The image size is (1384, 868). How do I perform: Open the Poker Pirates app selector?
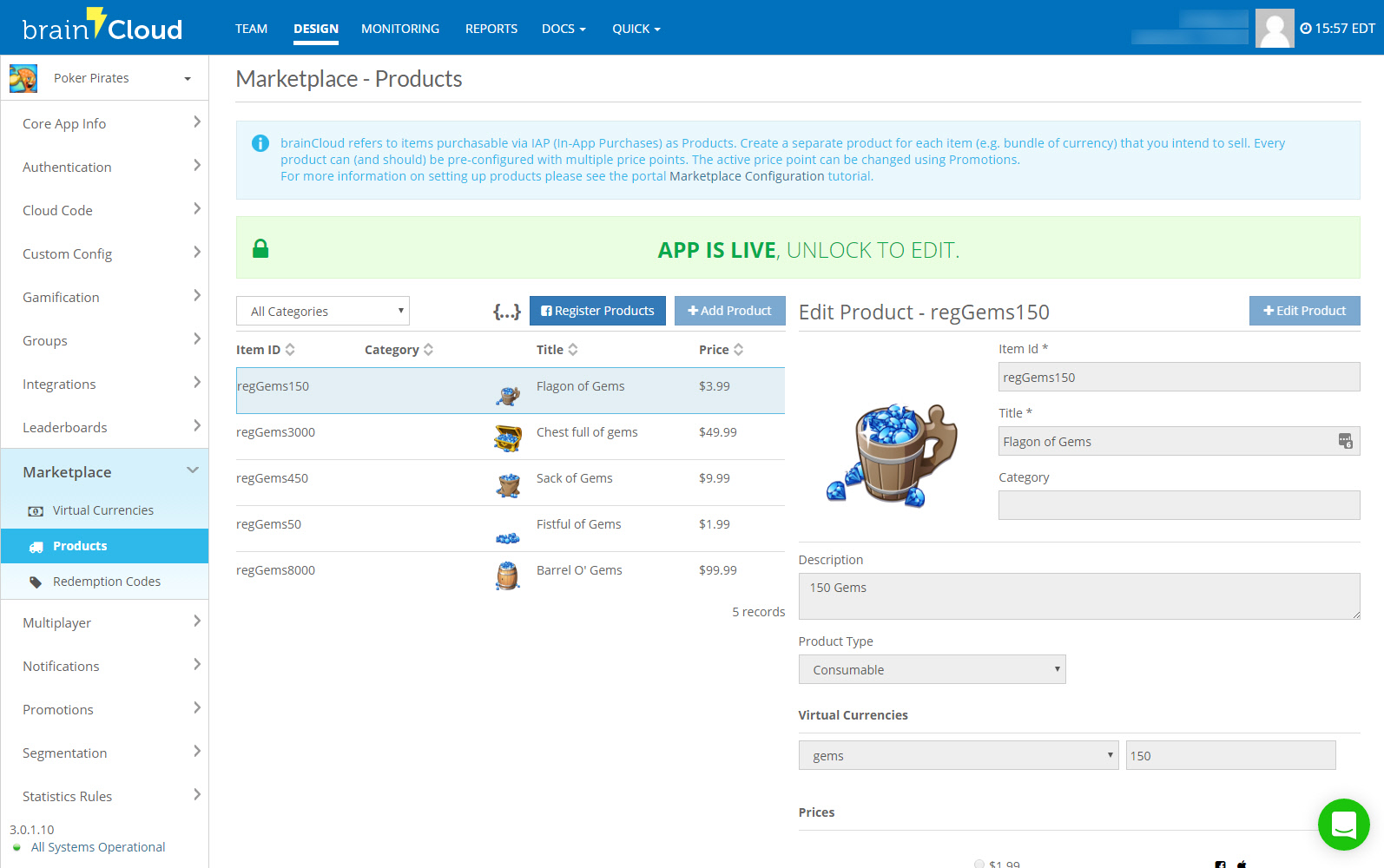click(x=104, y=78)
